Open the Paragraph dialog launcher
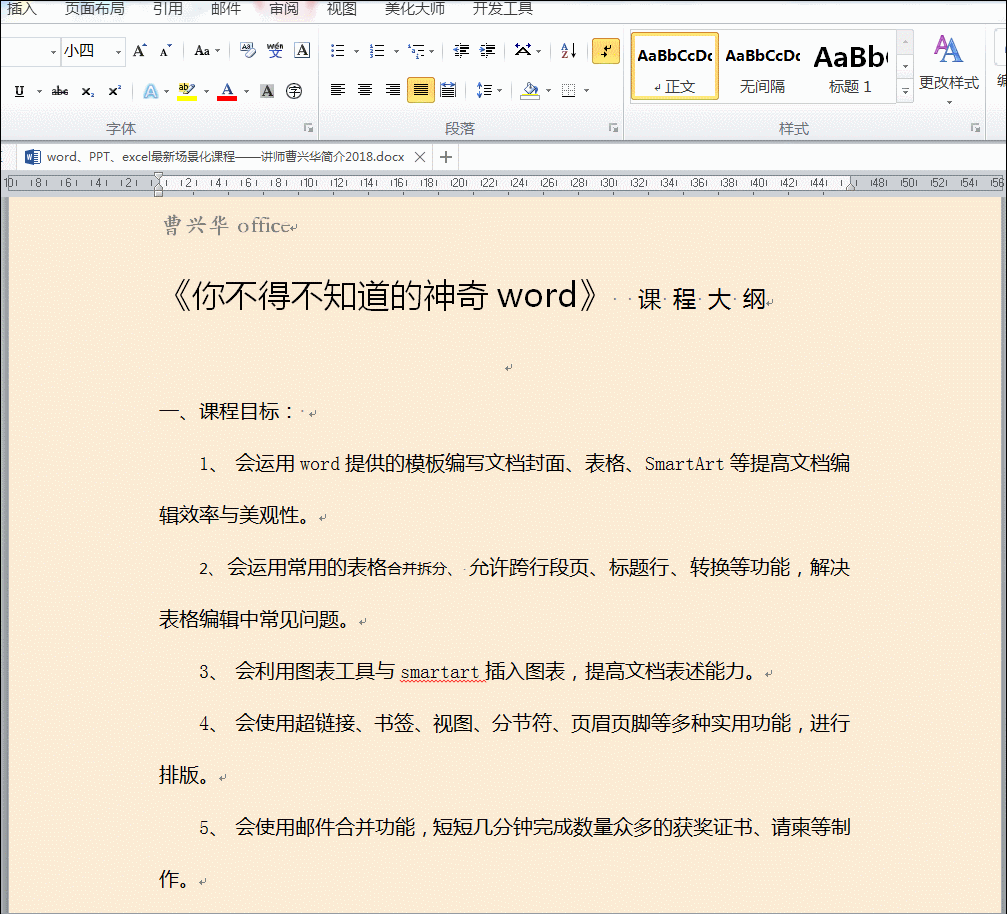The image size is (1007, 914). pos(613,128)
